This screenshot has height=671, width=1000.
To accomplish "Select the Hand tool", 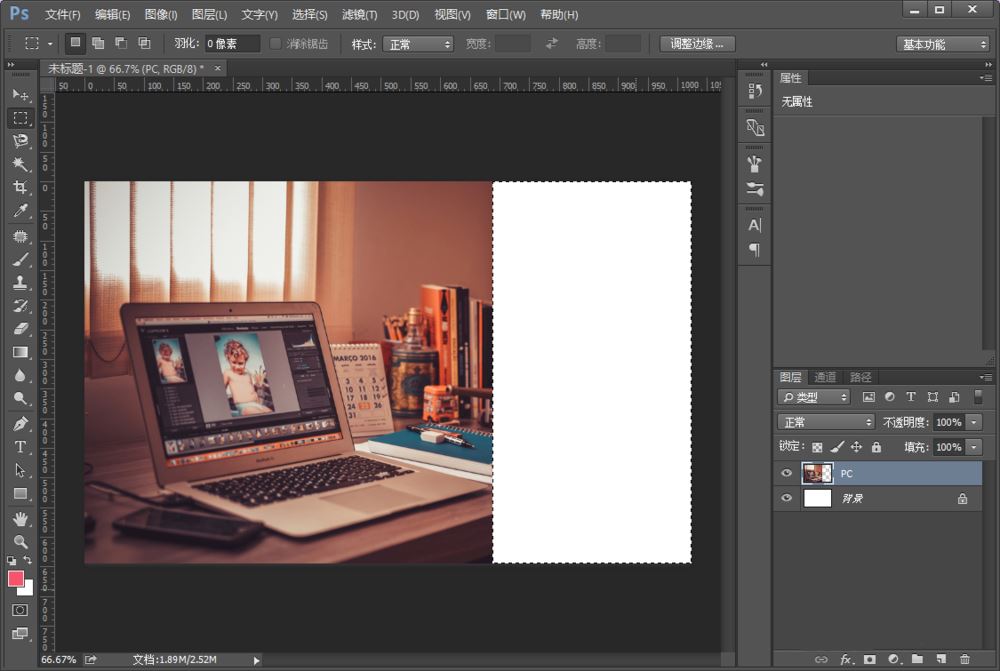I will click(x=20, y=519).
